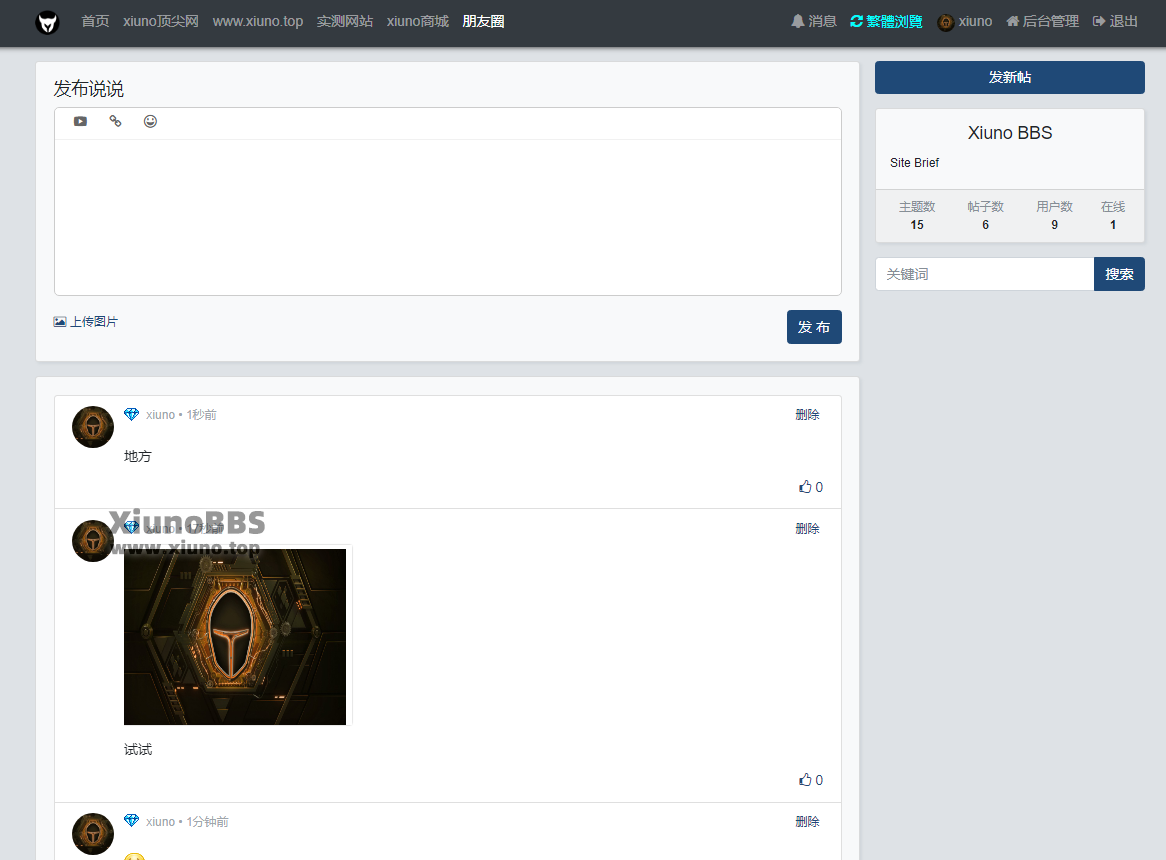Image resolution: width=1166 pixels, height=860 pixels.
Task: Switch to 繁體浏覽 traditional view
Action: (x=886, y=22)
